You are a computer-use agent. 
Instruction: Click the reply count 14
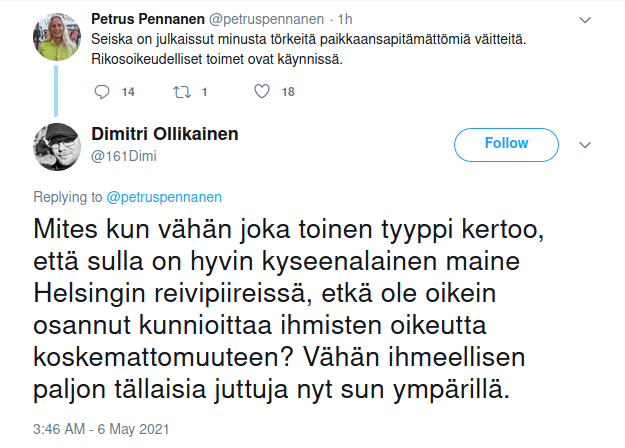(x=127, y=91)
